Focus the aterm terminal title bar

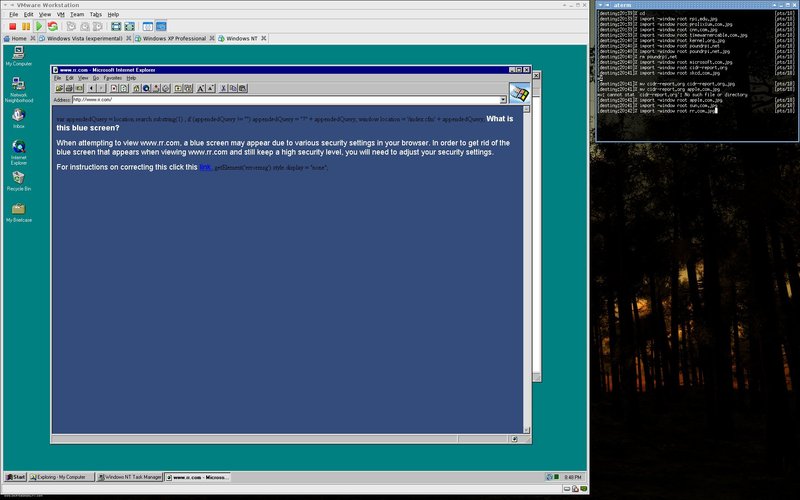(697, 5)
